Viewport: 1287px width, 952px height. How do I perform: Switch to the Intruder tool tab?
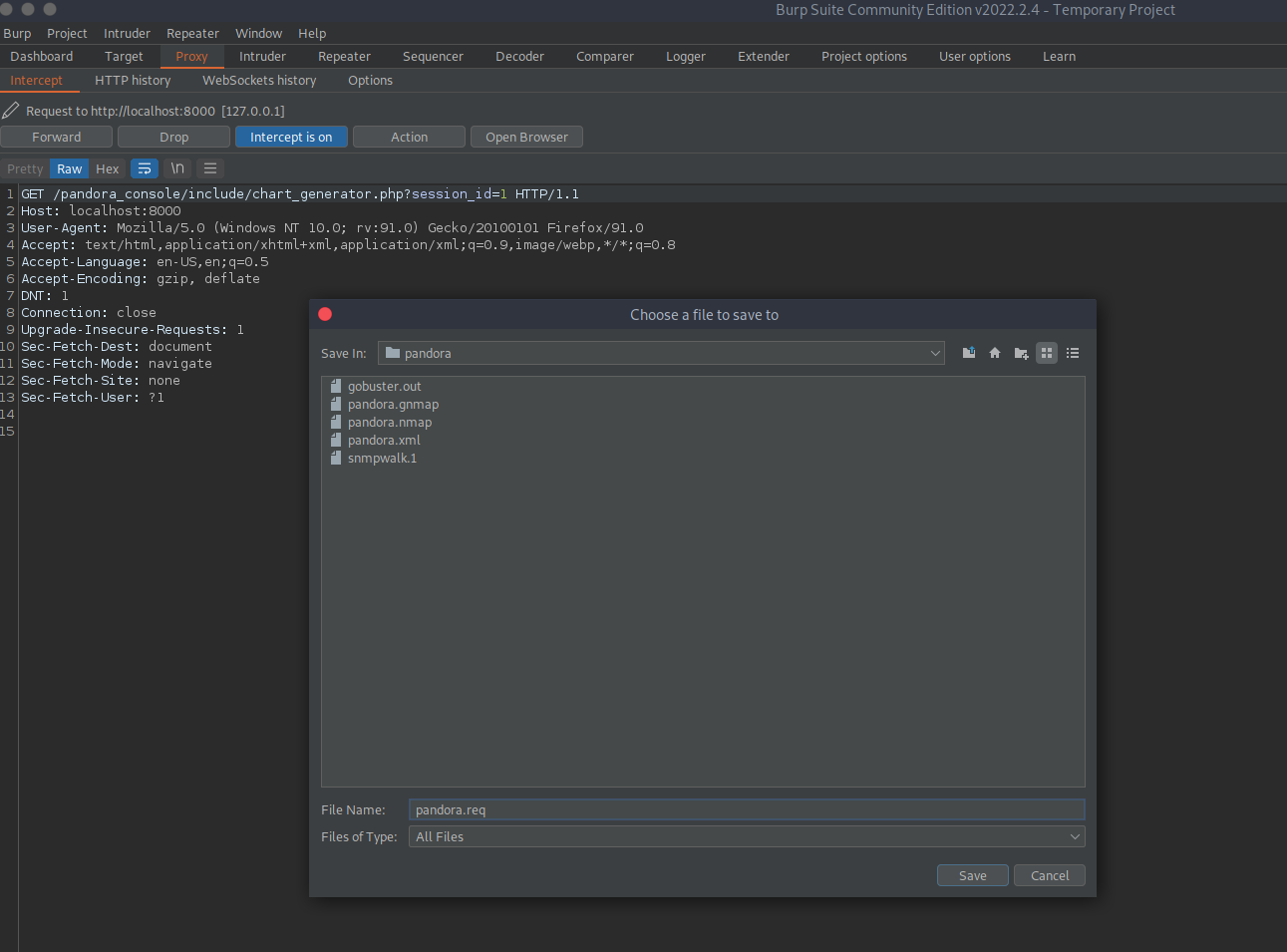coord(262,56)
